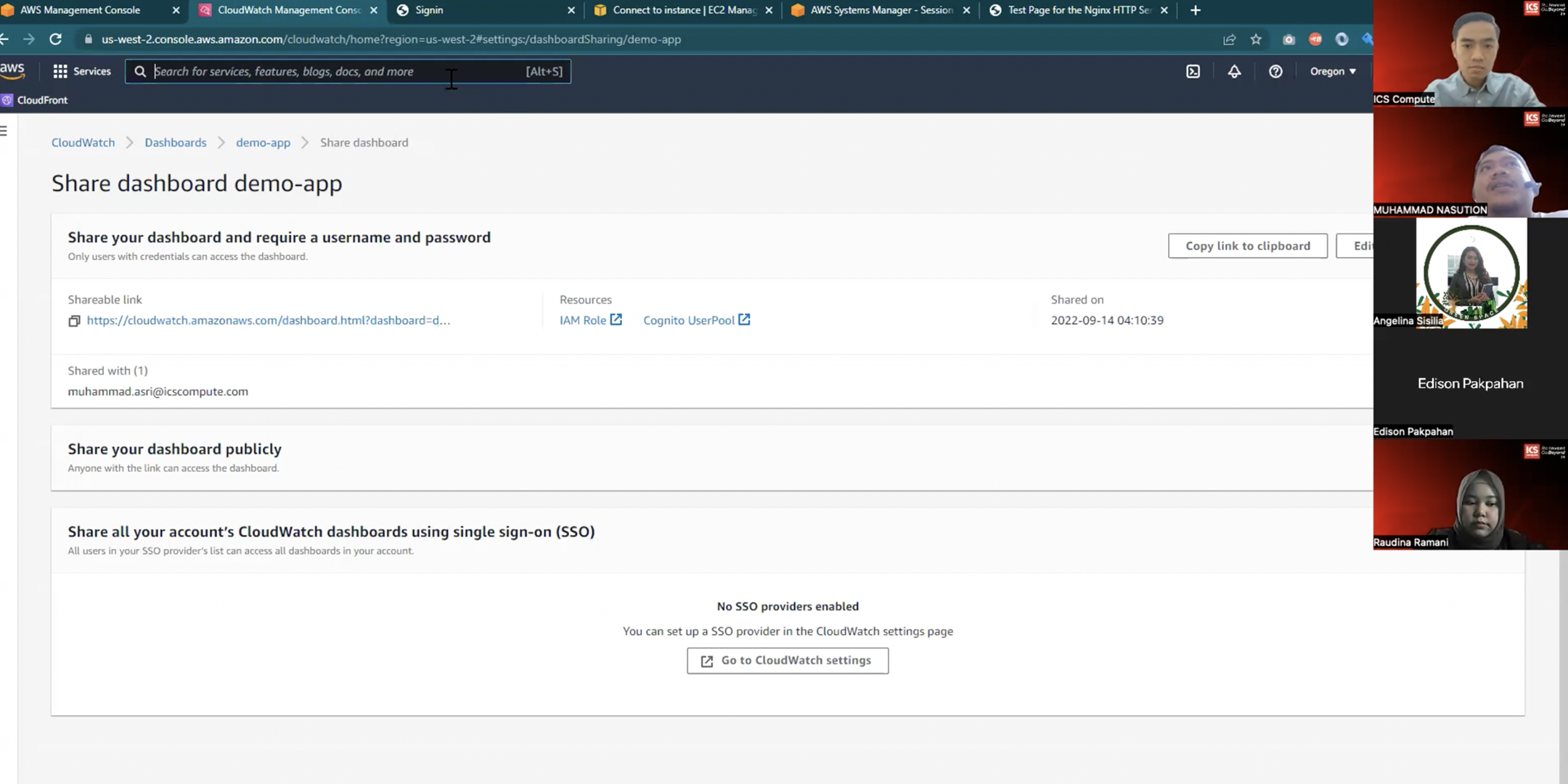Open the Services grid menu
This screenshot has width=1568, height=784.
click(81, 71)
